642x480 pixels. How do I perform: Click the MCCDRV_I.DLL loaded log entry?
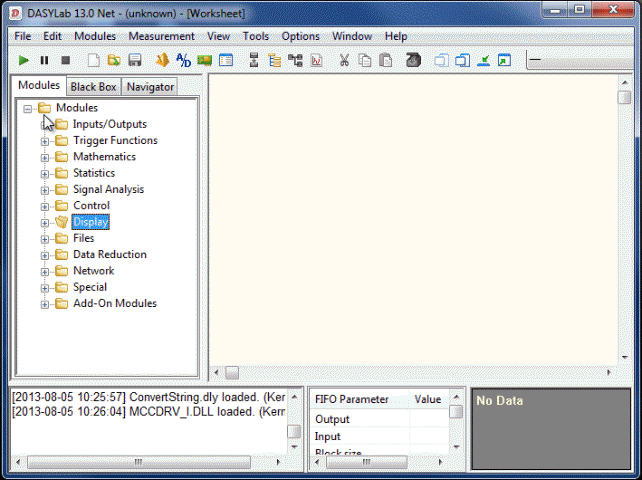(x=148, y=412)
